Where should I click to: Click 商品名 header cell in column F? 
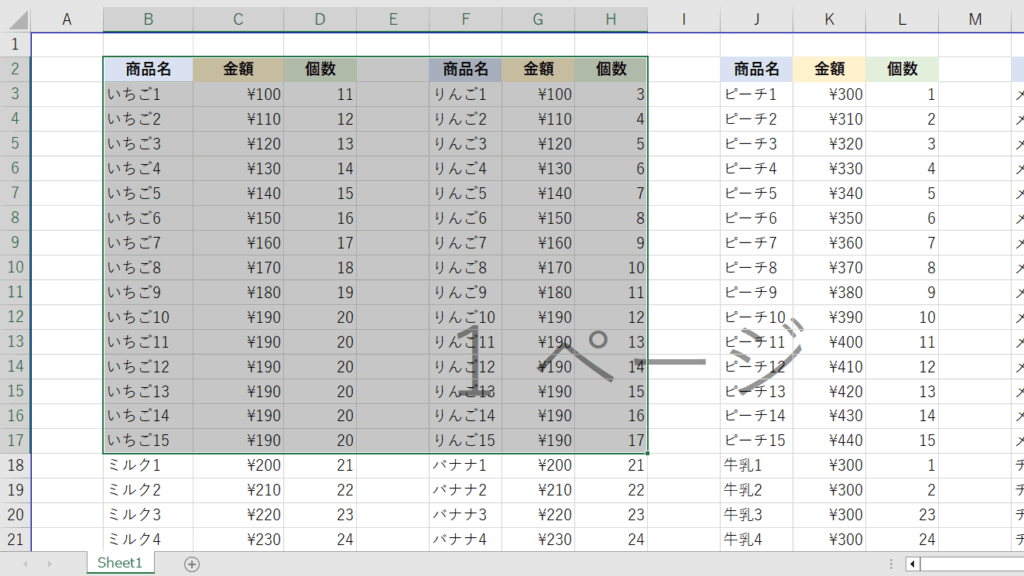pyautogui.click(x=466, y=69)
